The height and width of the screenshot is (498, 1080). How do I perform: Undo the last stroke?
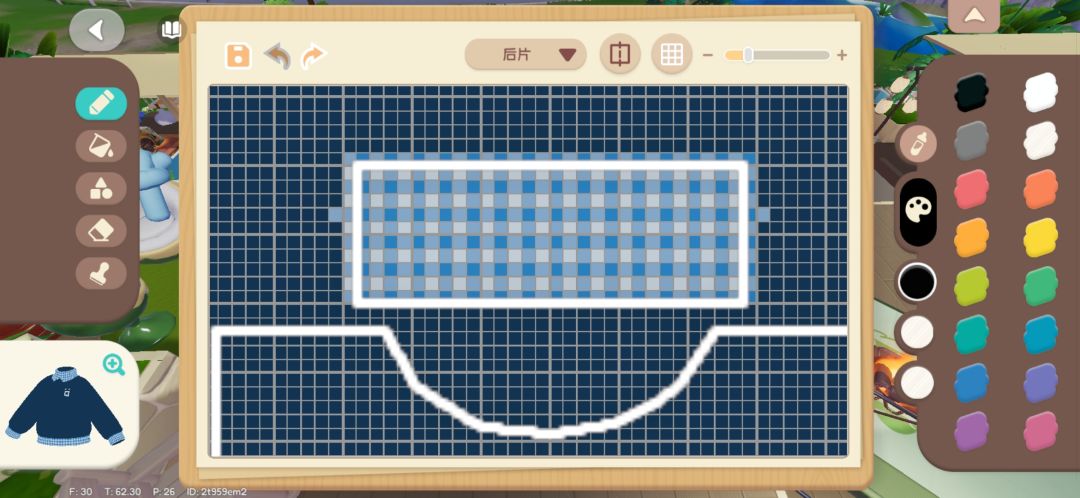coord(277,55)
